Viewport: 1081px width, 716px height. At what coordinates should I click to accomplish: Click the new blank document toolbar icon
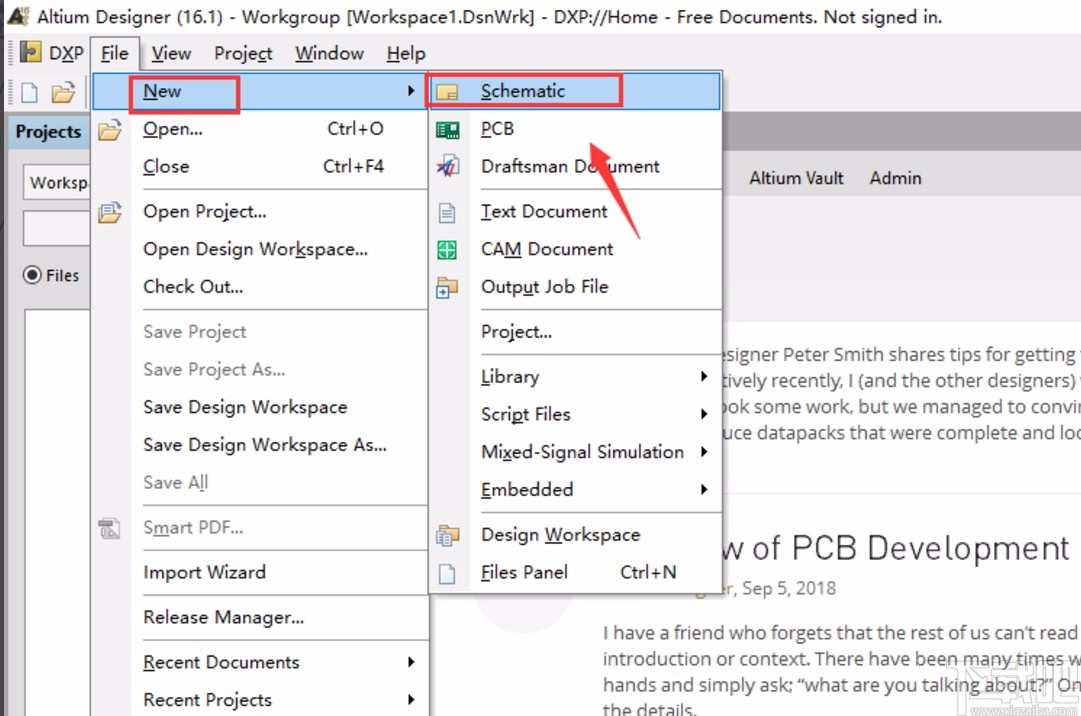point(30,92)
